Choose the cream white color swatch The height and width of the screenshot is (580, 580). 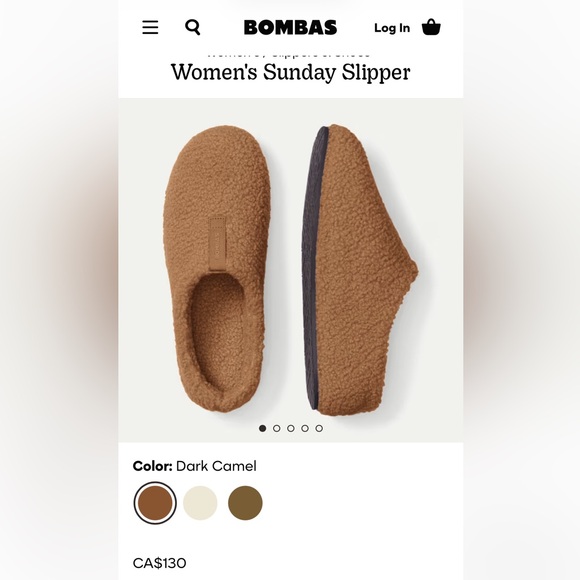(200, 503)
